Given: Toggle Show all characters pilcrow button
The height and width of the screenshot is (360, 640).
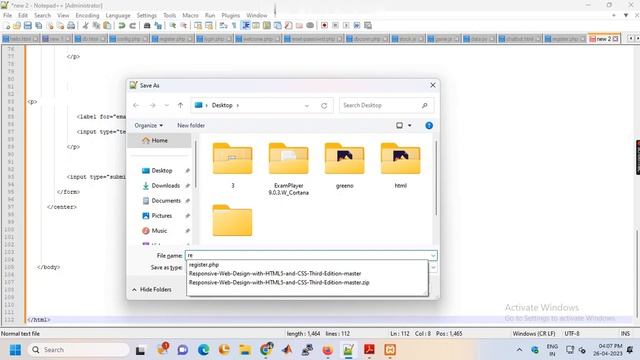Looking at the screenshot, I should click(x=234, y=25).
